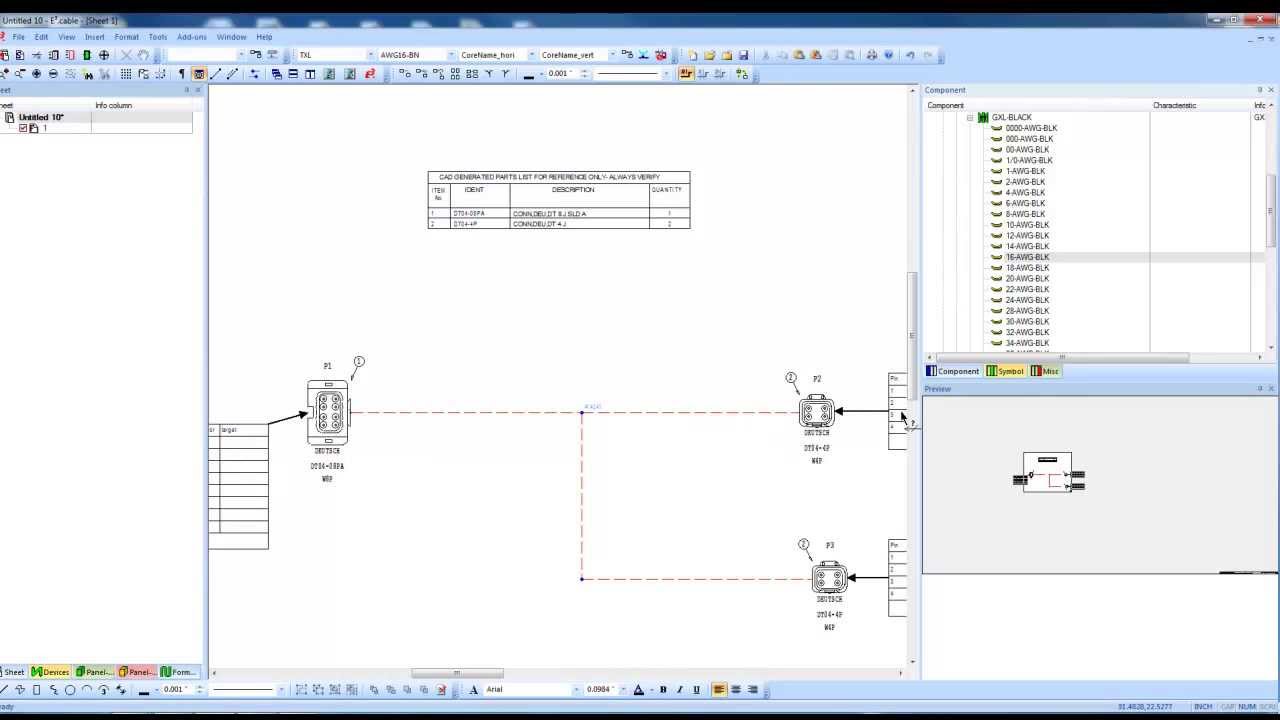The height and width of the screenshot is (720, 1280).
Task: Click the center text alignment icon
Action: tap(736, 689)
